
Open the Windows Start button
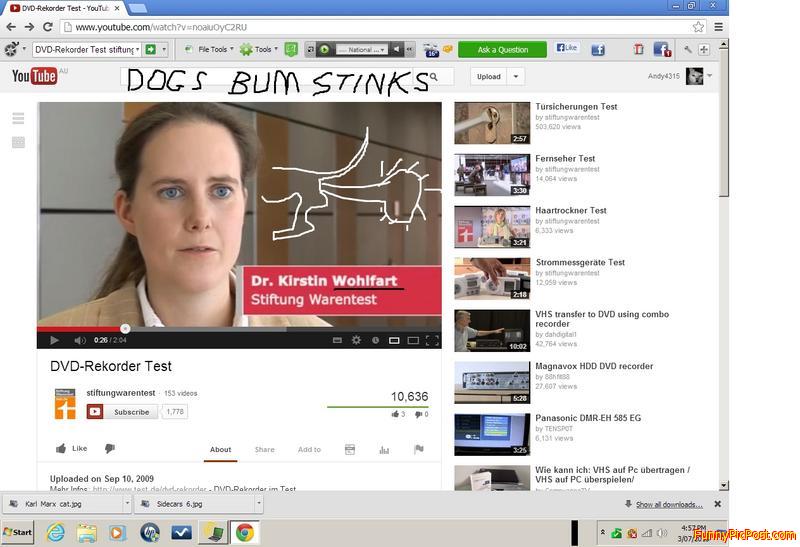18,532
